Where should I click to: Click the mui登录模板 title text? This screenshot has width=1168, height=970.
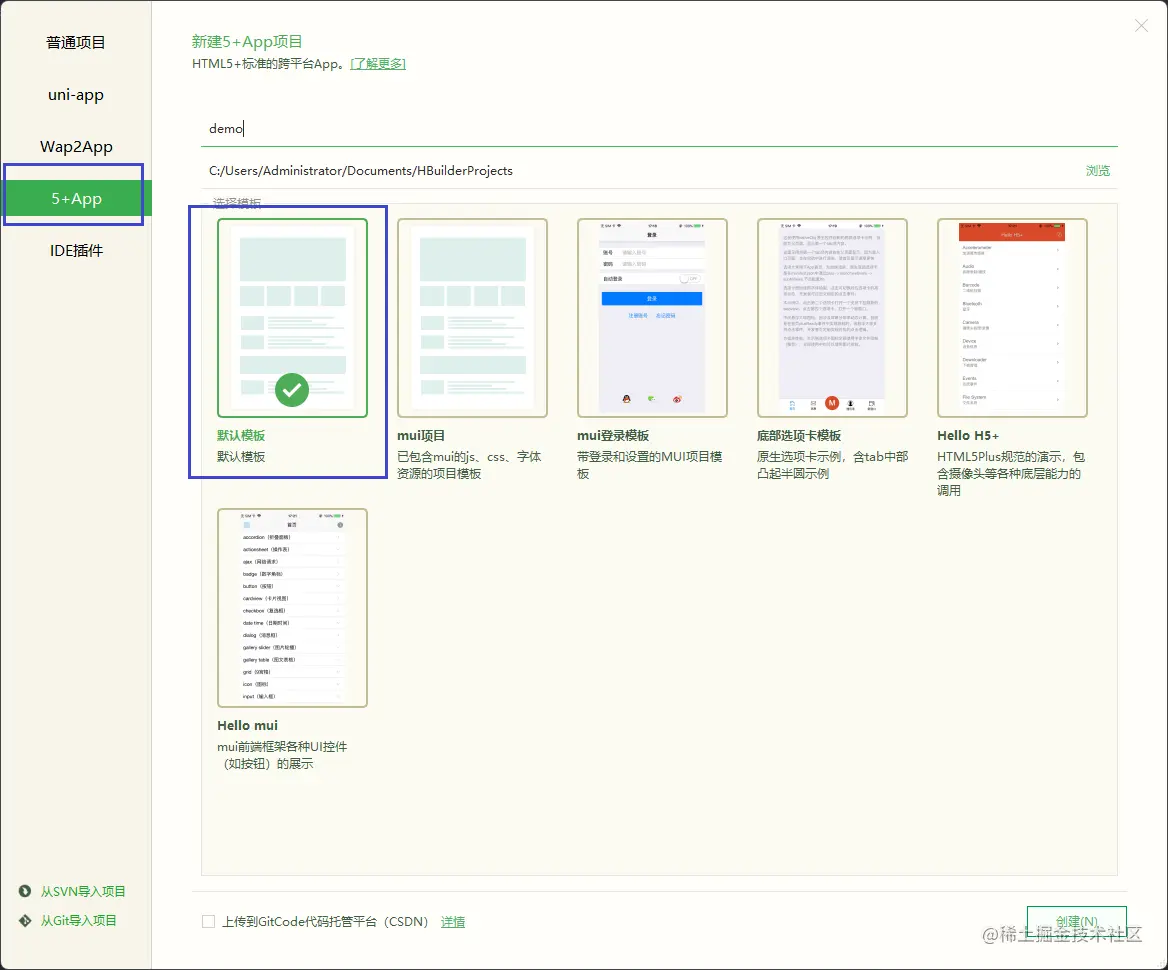(x=613, y=436)
